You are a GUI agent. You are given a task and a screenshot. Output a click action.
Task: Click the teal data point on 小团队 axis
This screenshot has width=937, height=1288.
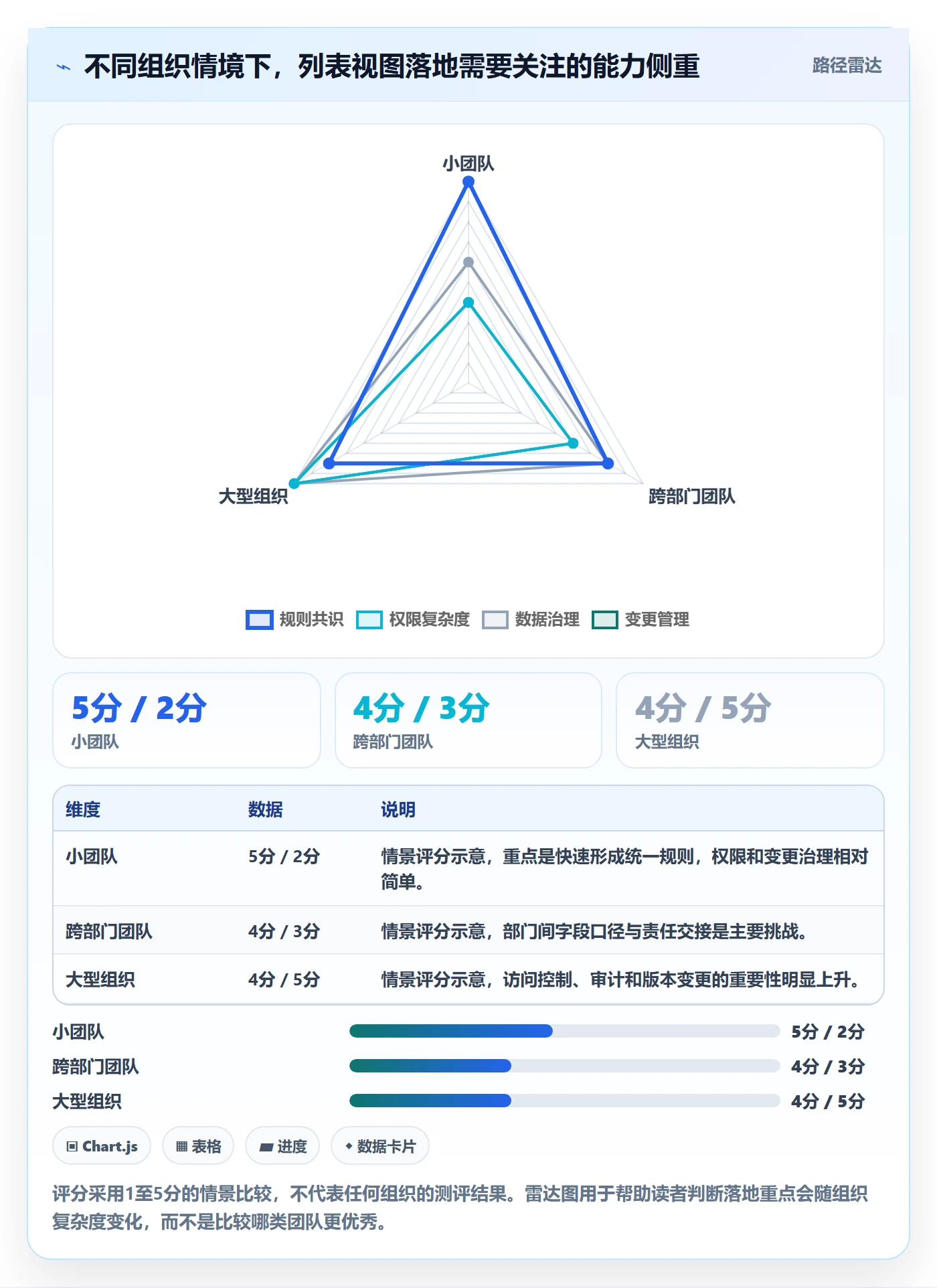coord(468,303)
